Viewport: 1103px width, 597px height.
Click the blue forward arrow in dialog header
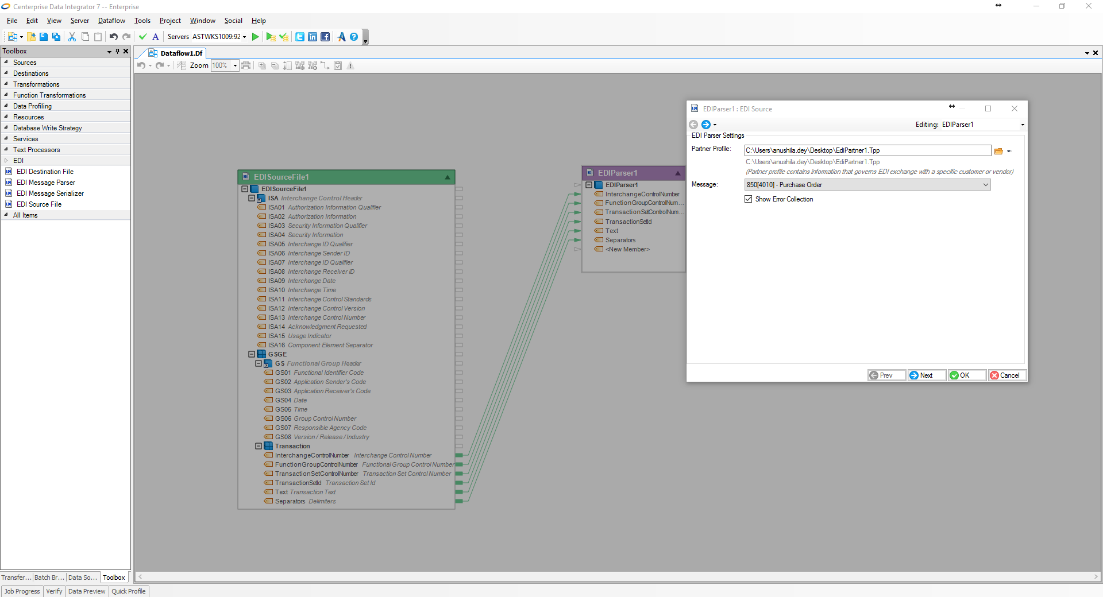[x=706, y=124]
